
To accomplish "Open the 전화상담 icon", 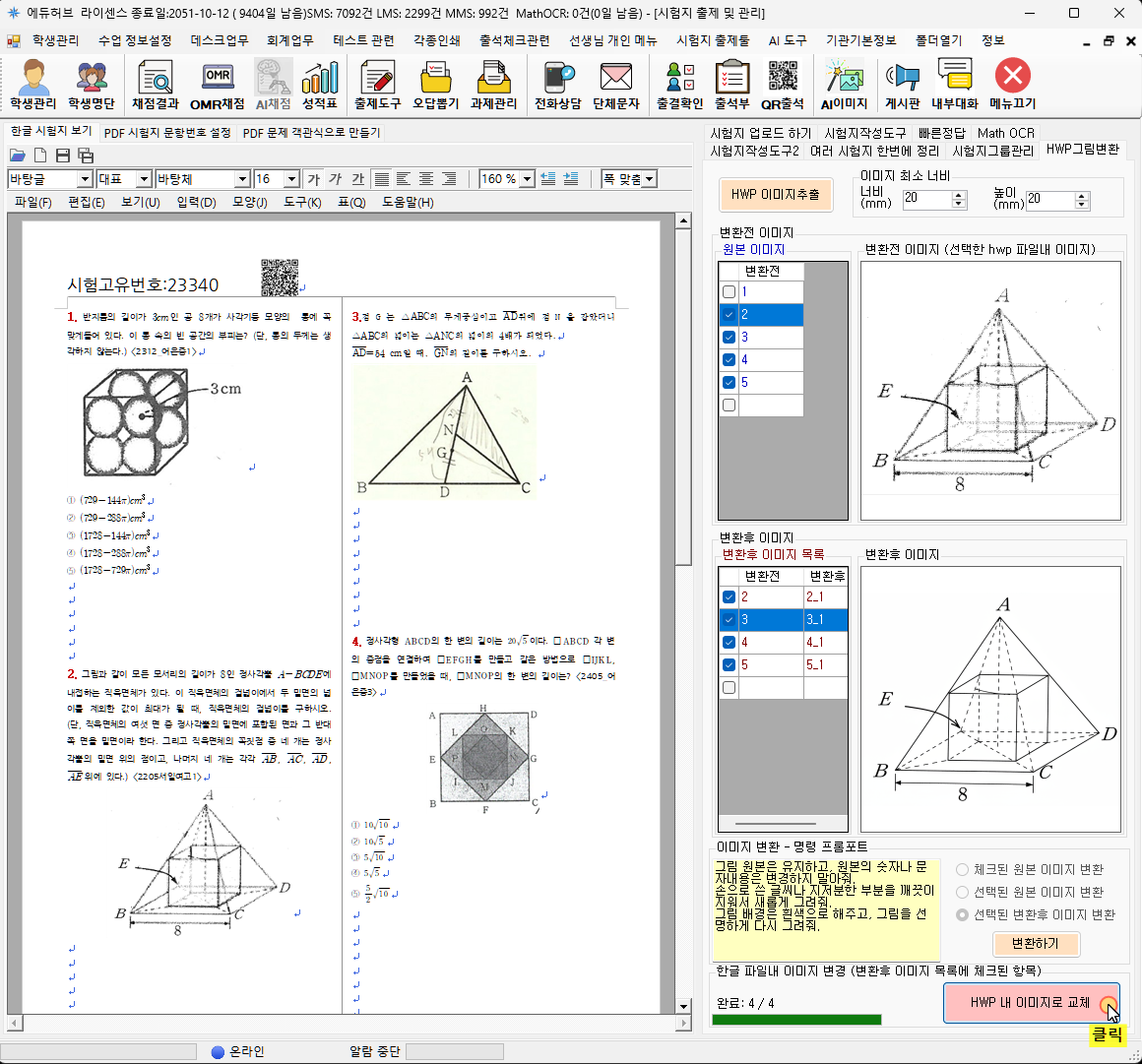I will 557,85.
